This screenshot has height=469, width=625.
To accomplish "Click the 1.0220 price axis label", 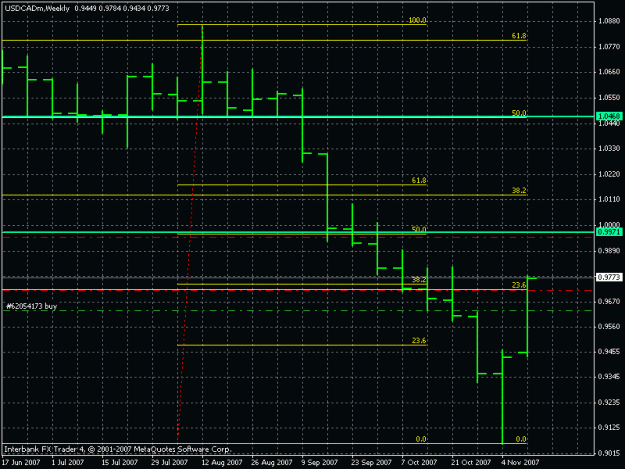I will click(x=609, y=174).
